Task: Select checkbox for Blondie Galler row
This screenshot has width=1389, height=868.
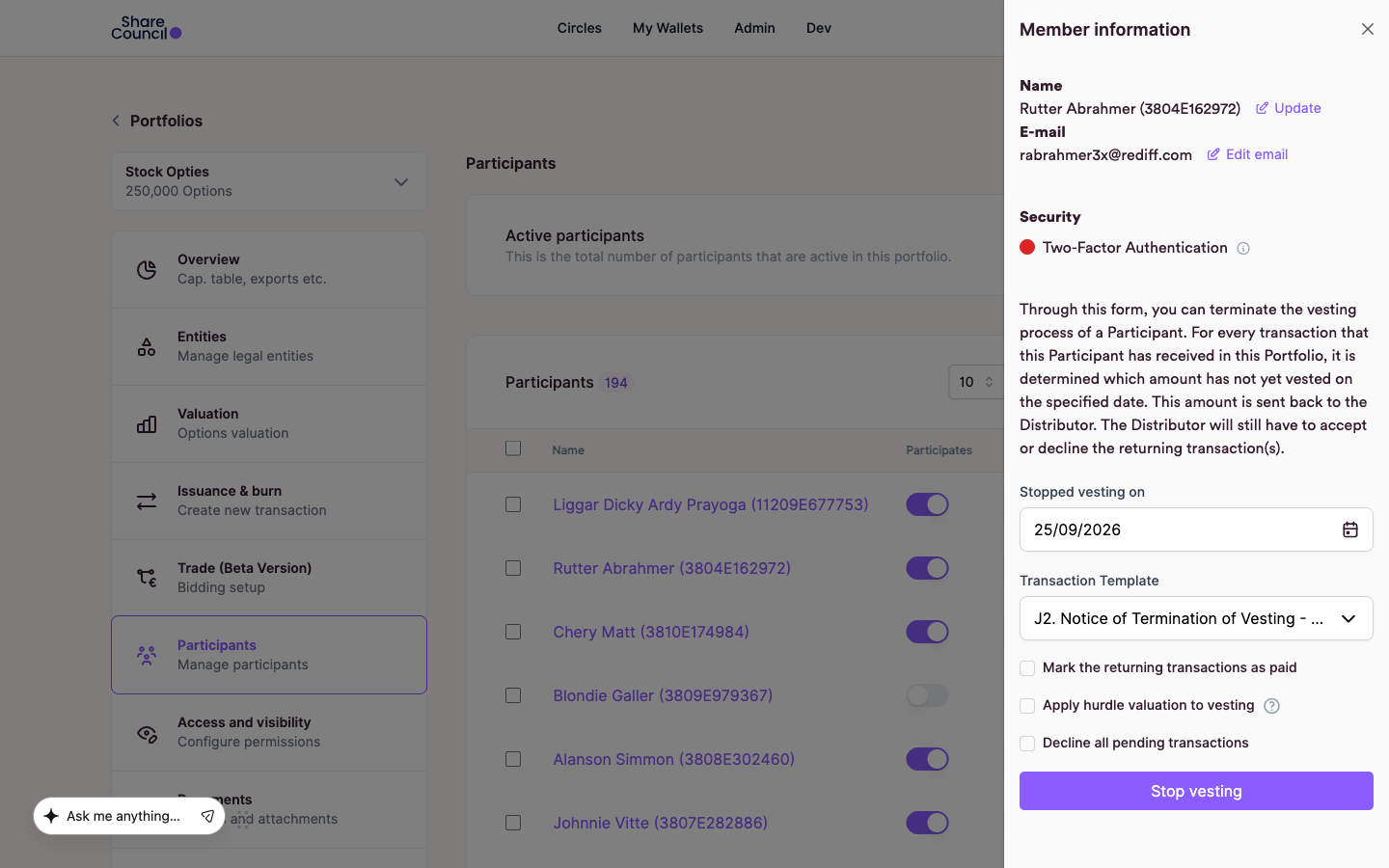Action: click(513, 695)
